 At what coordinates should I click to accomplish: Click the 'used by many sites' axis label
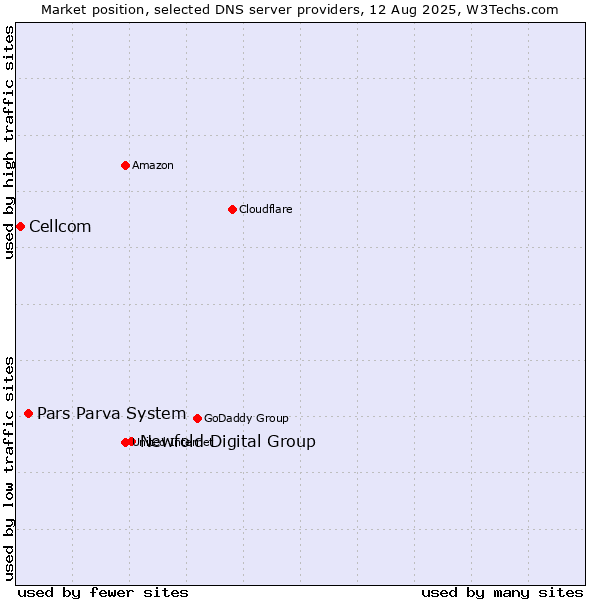click(502, 593)
